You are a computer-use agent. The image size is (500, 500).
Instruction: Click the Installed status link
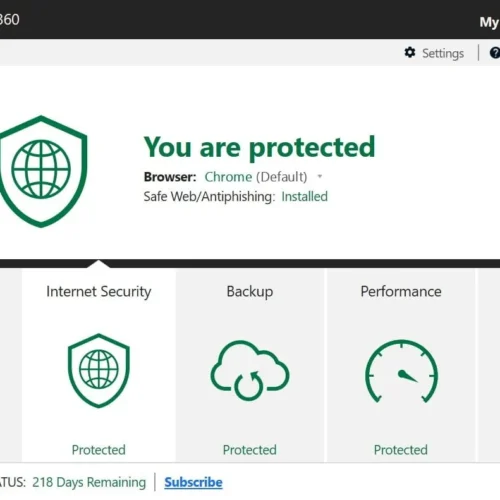pos(304,196)
